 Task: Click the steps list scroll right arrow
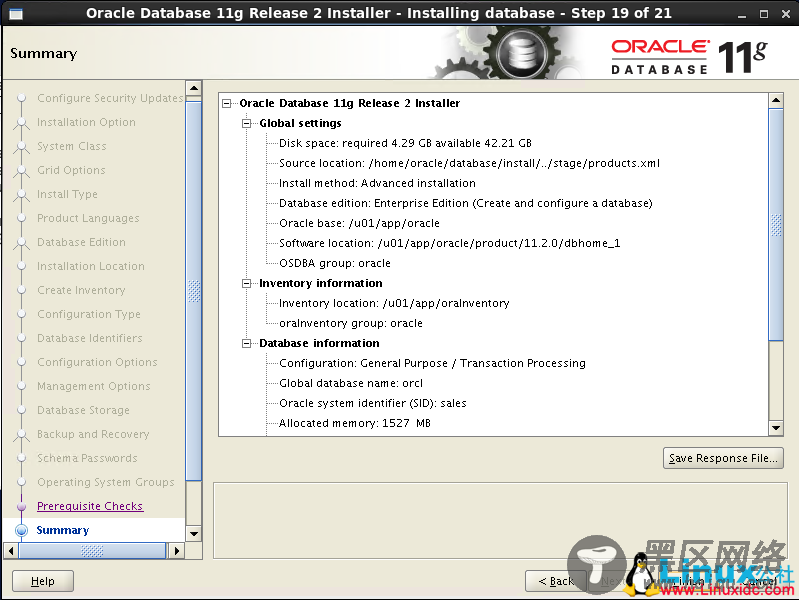(176, 551)
